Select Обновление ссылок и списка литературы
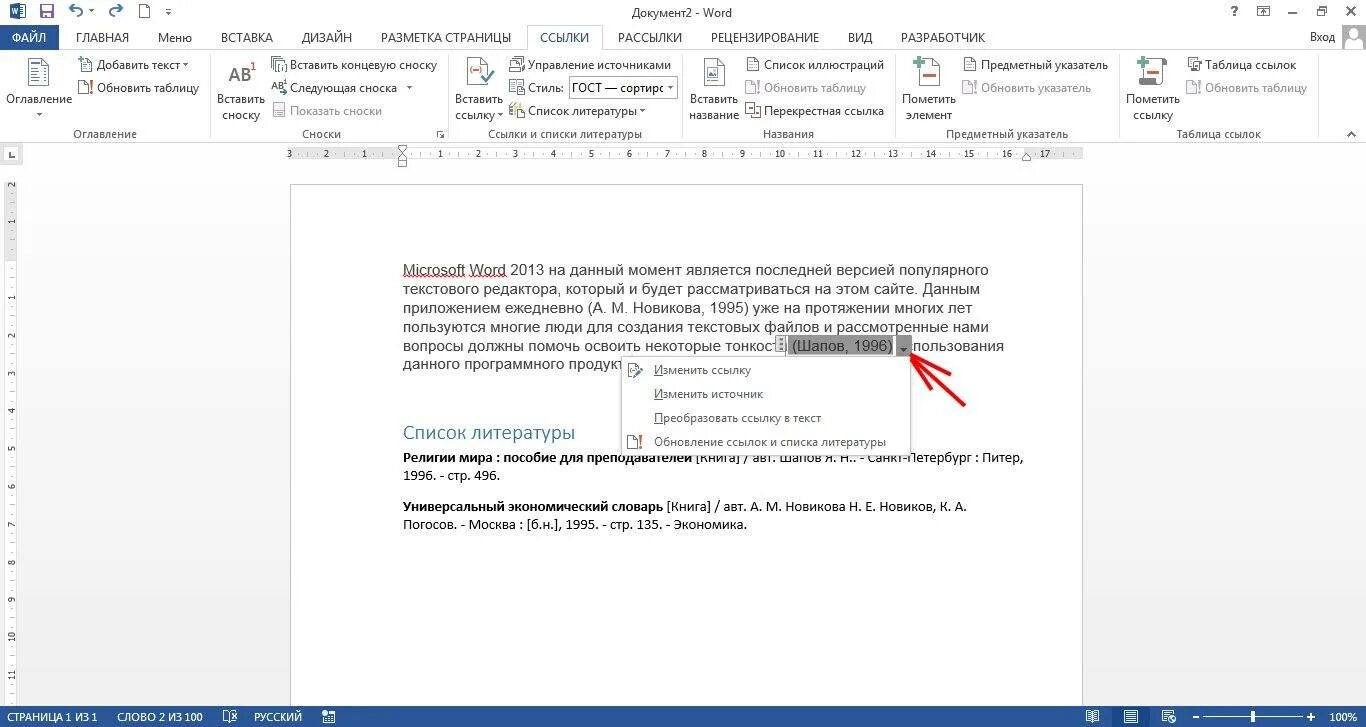The width and height of the screenshot is (1366, 727). [765, 442]
